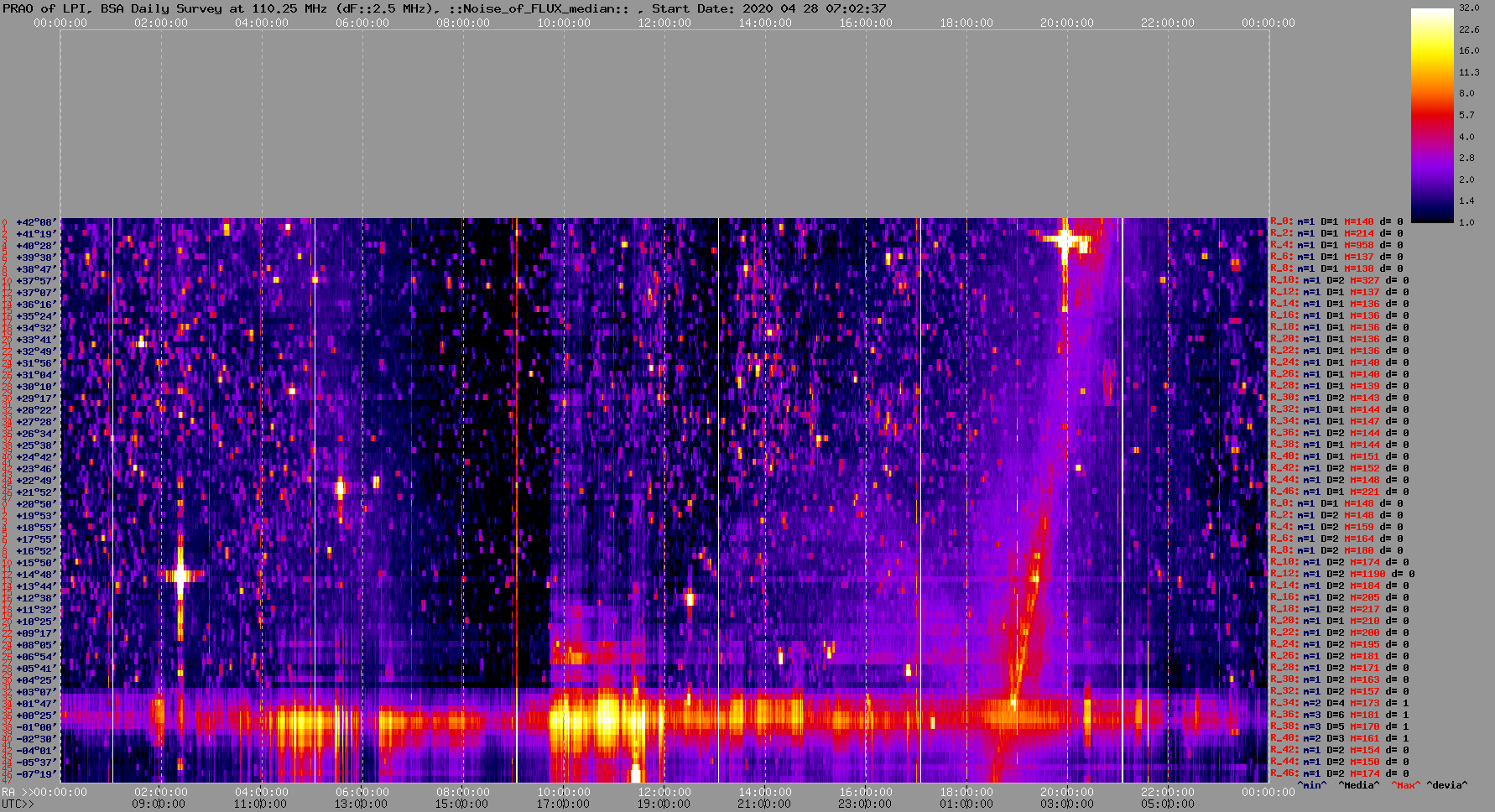Click the 13:00:00 UTC tick label
Viewport: 1495px width, 812px height.
[x=361, y=804]
